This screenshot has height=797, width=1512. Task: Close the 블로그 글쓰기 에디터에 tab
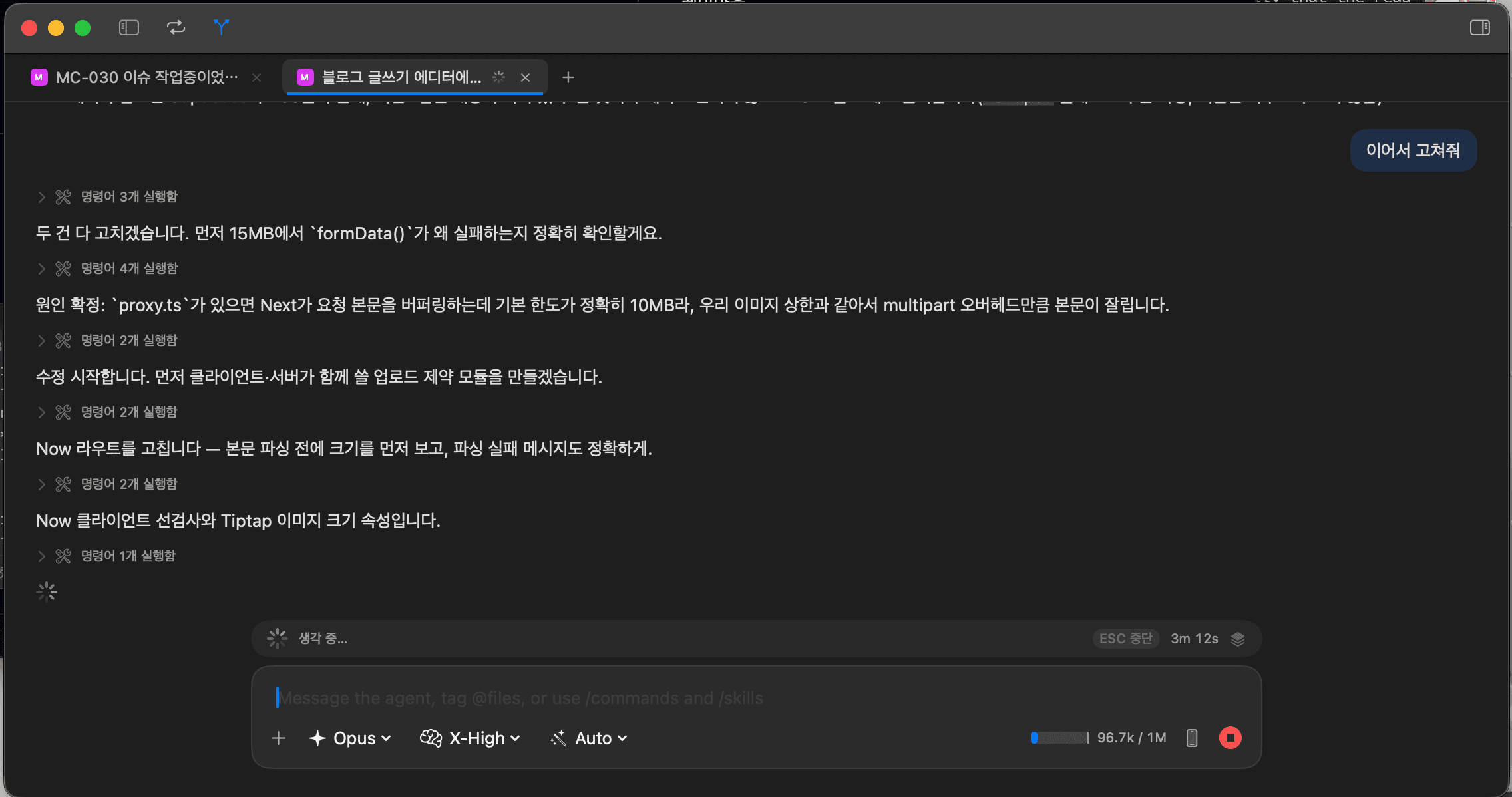525,77
